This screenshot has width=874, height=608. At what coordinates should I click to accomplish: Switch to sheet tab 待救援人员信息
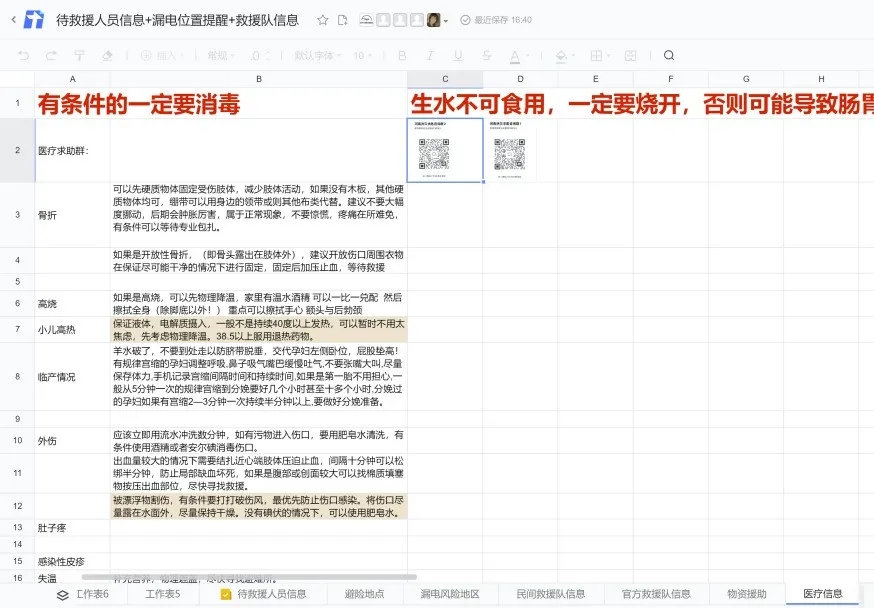[x=264, y=594]
